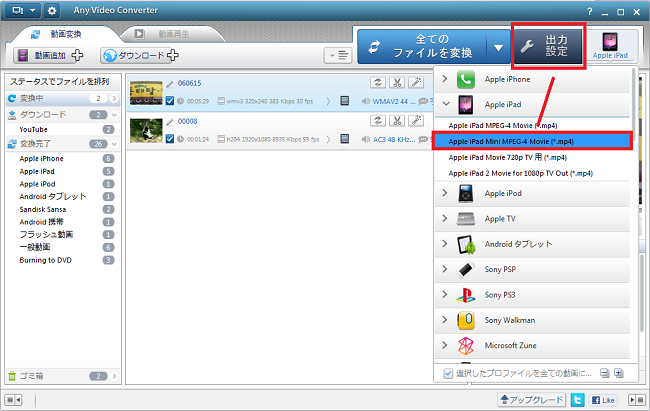The height and width of the screenshot is (411, 650).
Task: Toggle left panel with bottom-left icon
Action: (x=13, y=400)
